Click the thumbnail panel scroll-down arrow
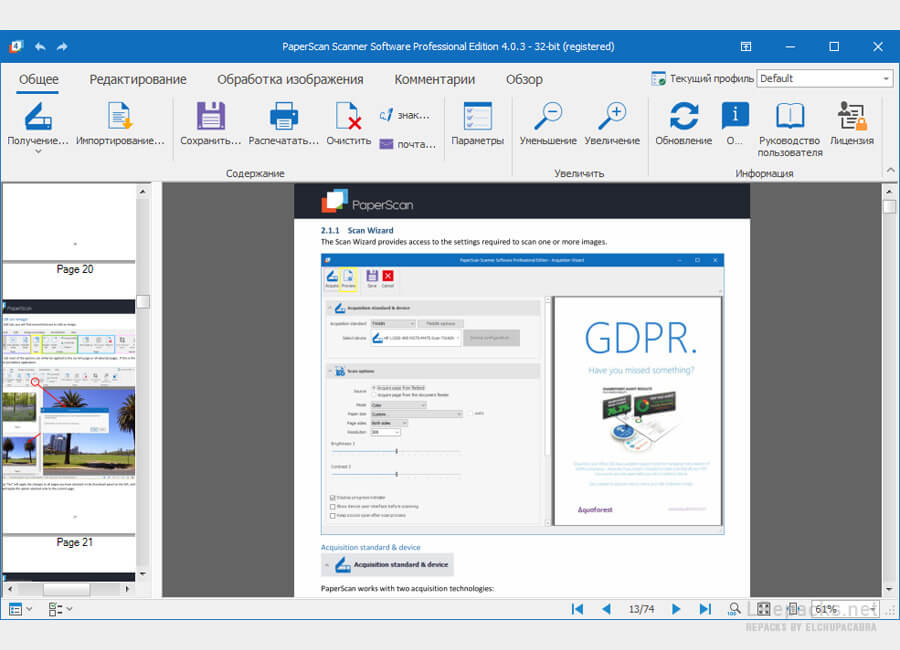 (x=143, y=573)
